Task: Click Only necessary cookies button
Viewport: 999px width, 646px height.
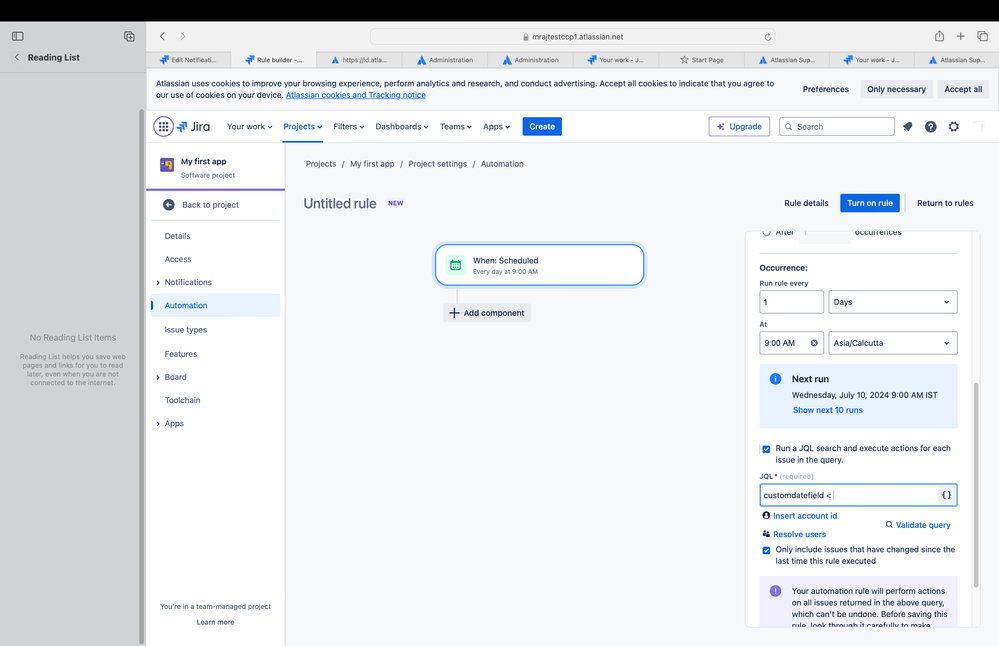Action: [x=896, y=89]
